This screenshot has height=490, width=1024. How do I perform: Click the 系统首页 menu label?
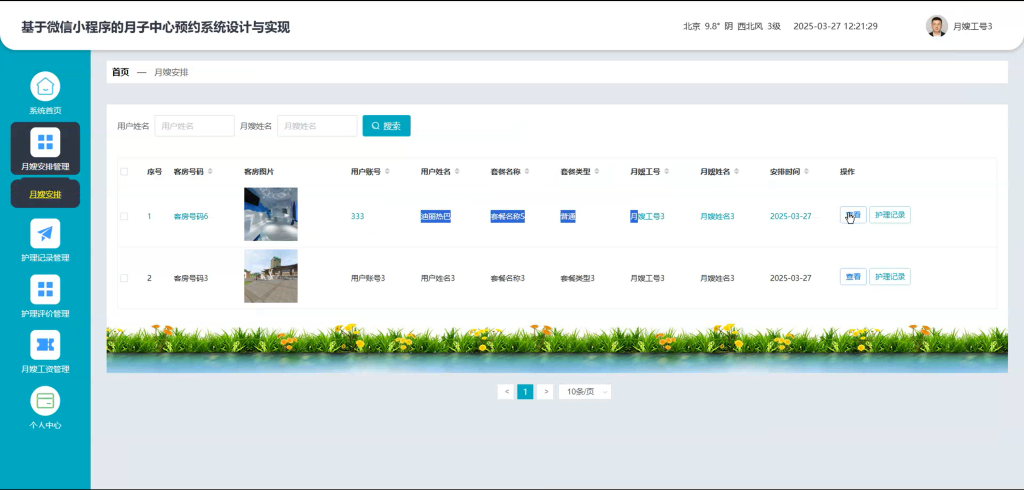point(45,110)
